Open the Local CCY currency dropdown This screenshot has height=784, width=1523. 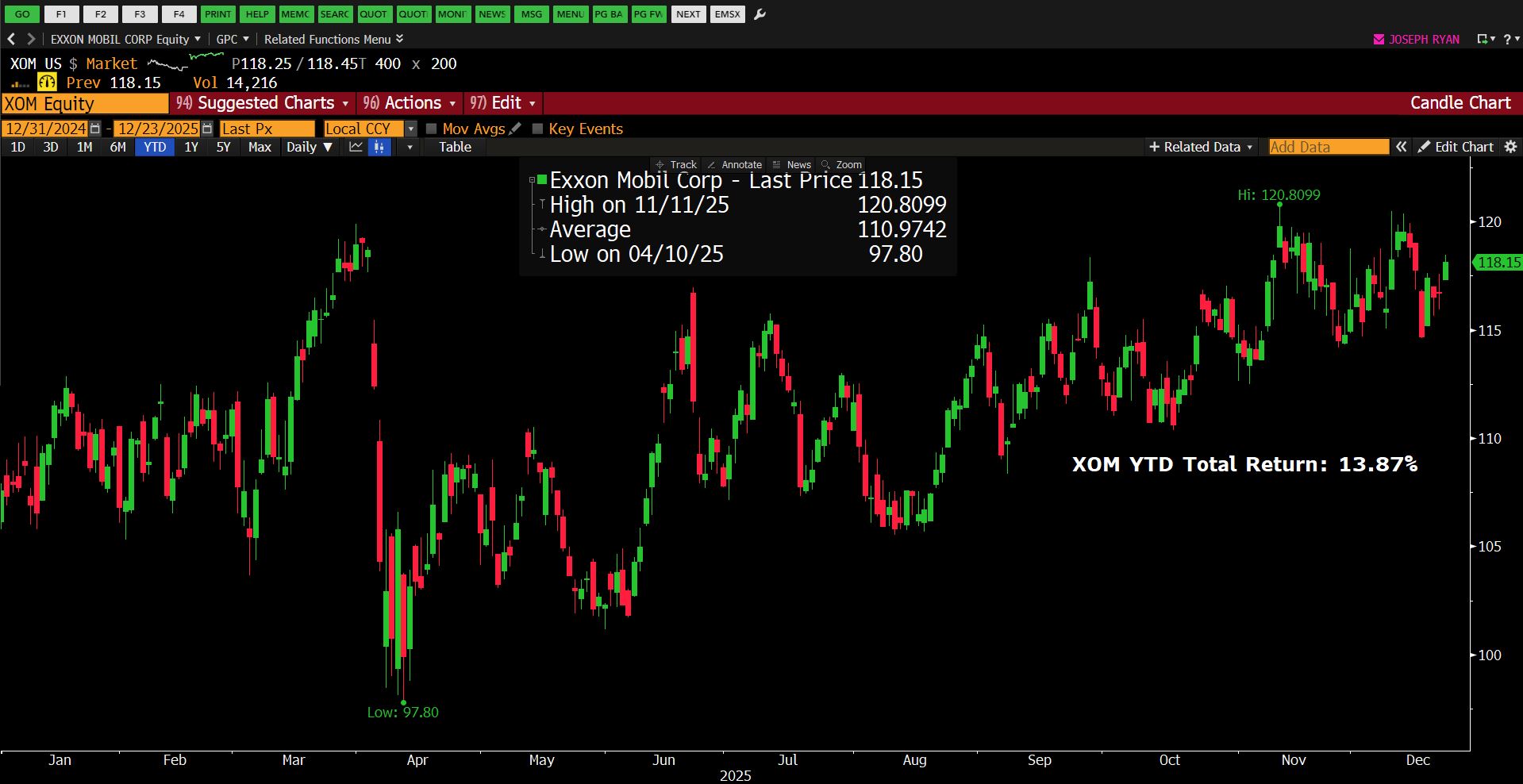[x=410, y=129]
